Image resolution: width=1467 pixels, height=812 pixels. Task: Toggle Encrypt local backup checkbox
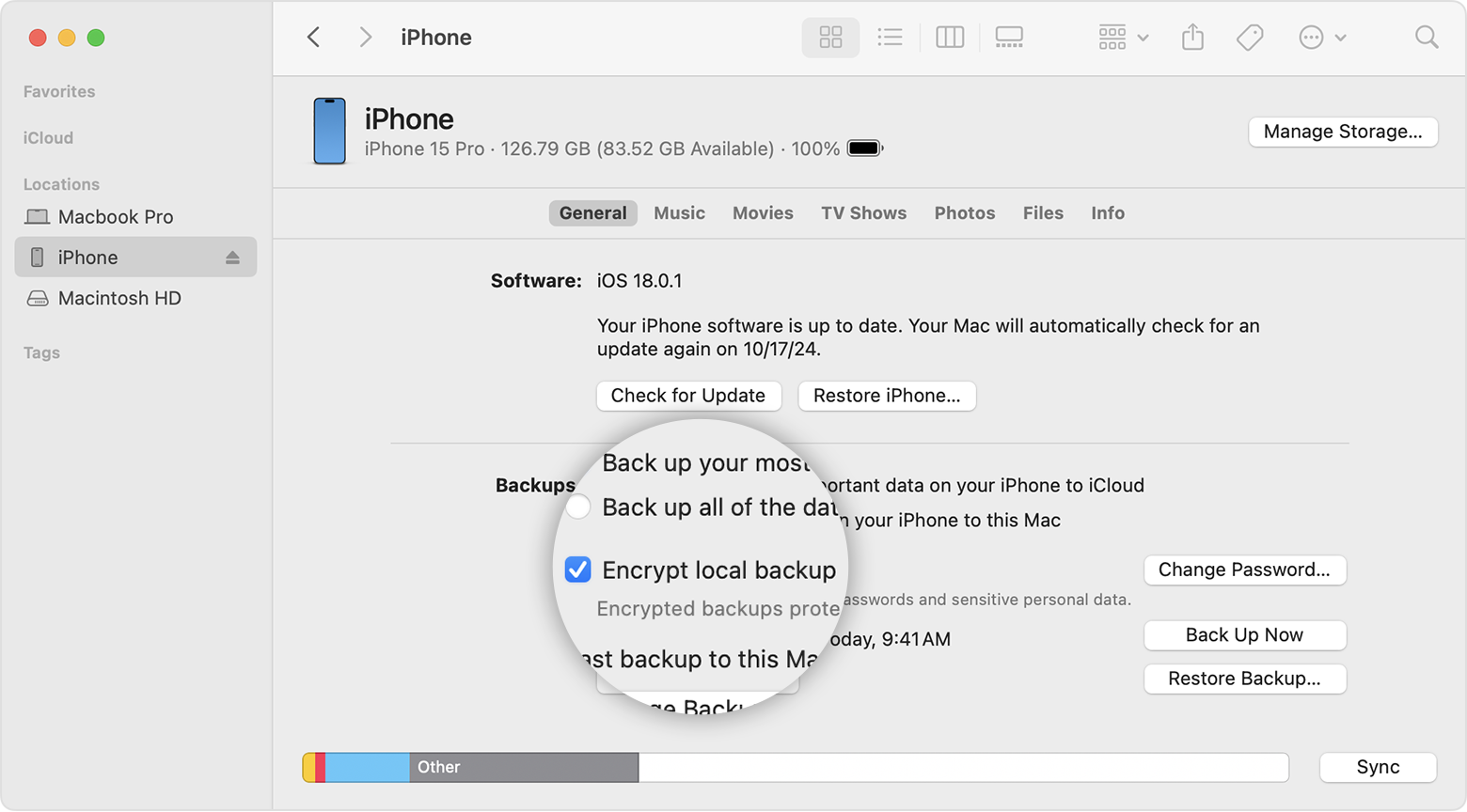coord(578,570)
